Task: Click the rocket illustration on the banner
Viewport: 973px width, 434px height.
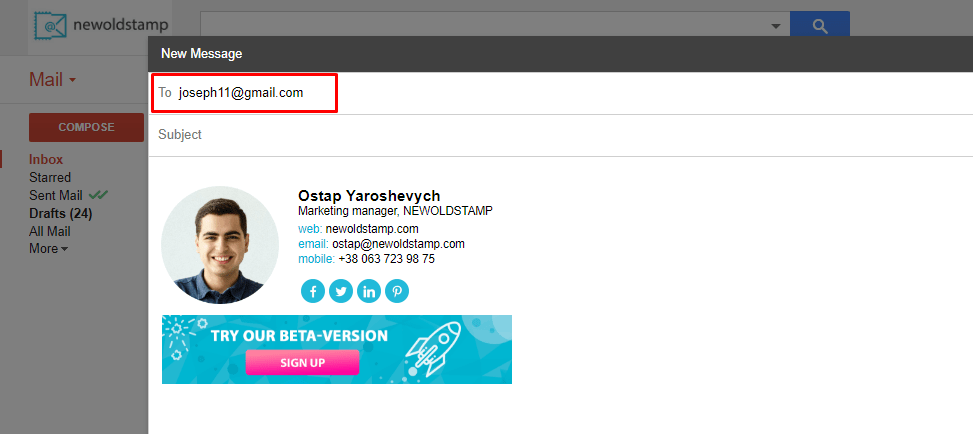Action: pos(434,348)
